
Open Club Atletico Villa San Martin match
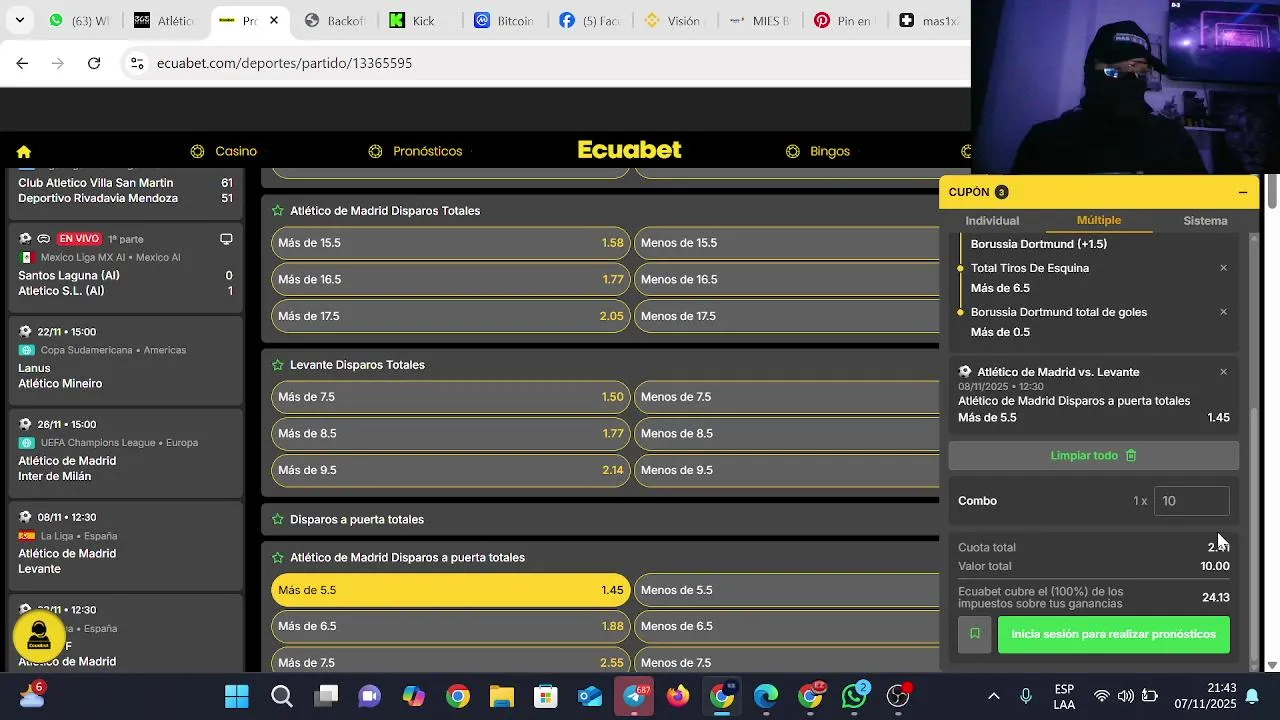(x=126, y=191)
